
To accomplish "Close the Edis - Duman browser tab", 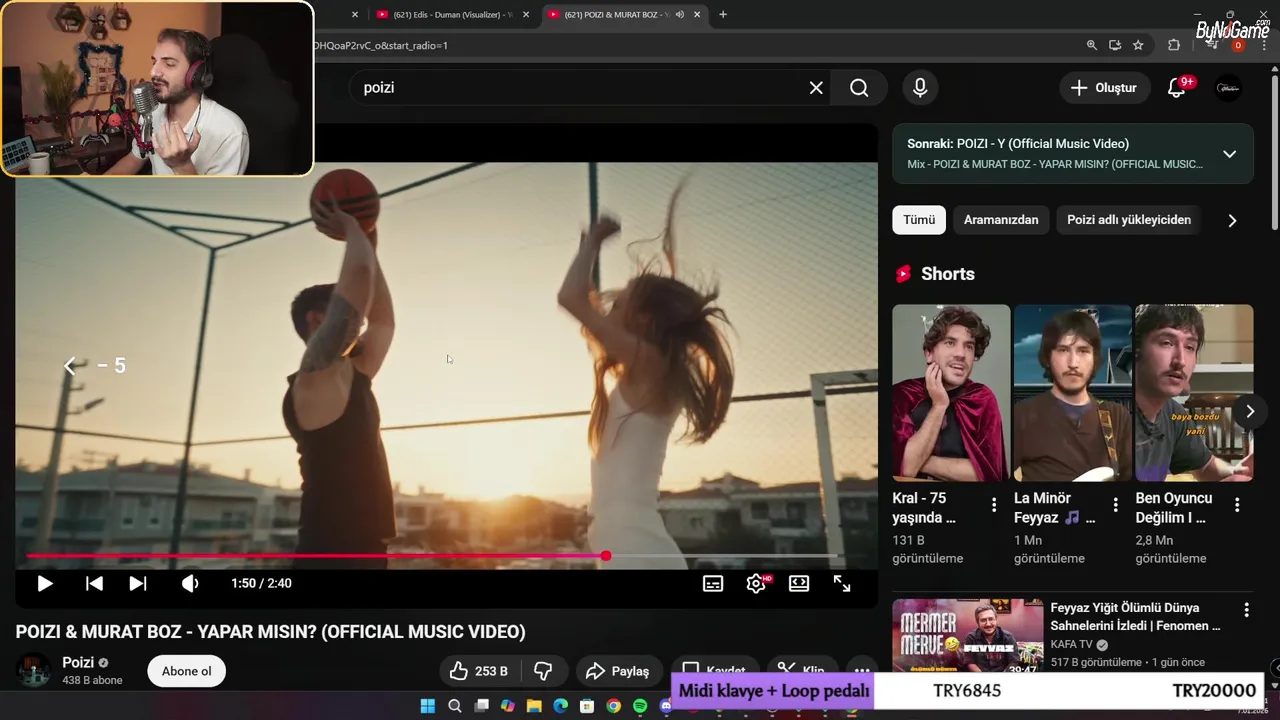I will tap(526, 14).
